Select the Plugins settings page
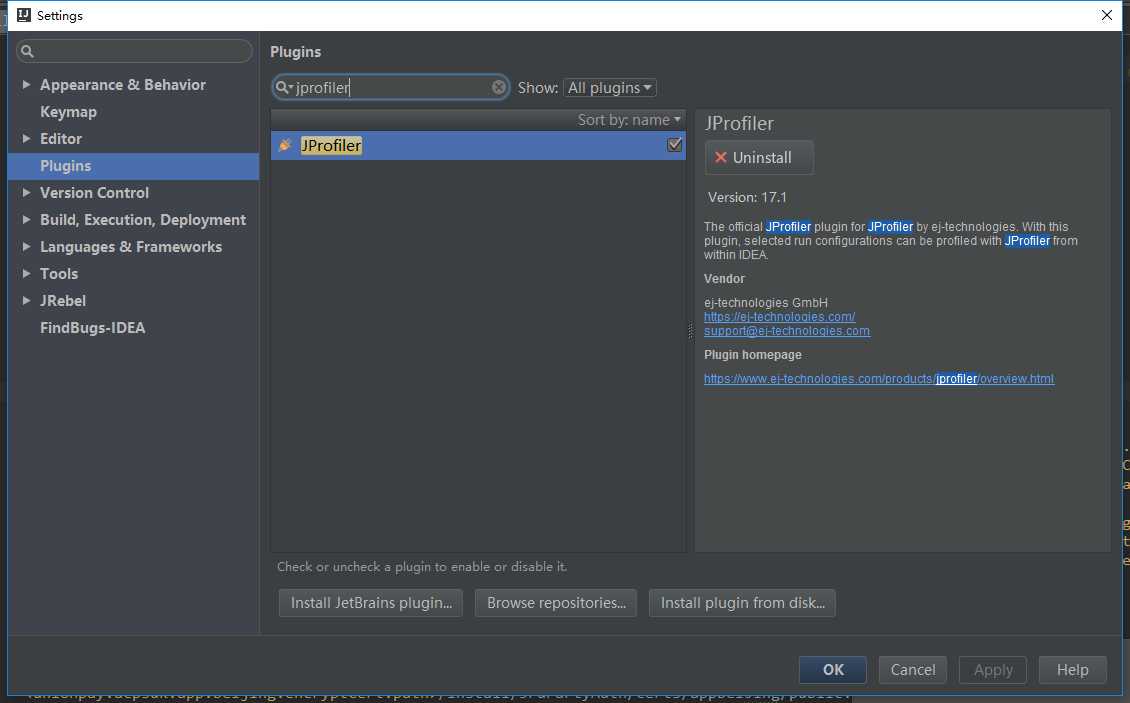This screenshot has width=1130, height=703. 133,166
